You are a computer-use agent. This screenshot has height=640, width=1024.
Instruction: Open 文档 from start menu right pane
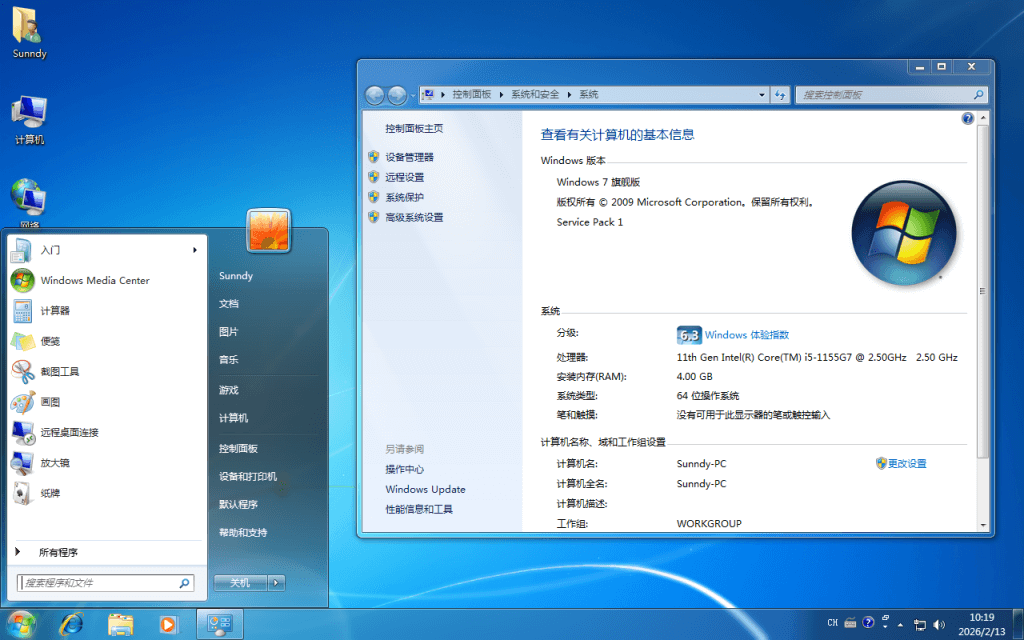[229, 304]
